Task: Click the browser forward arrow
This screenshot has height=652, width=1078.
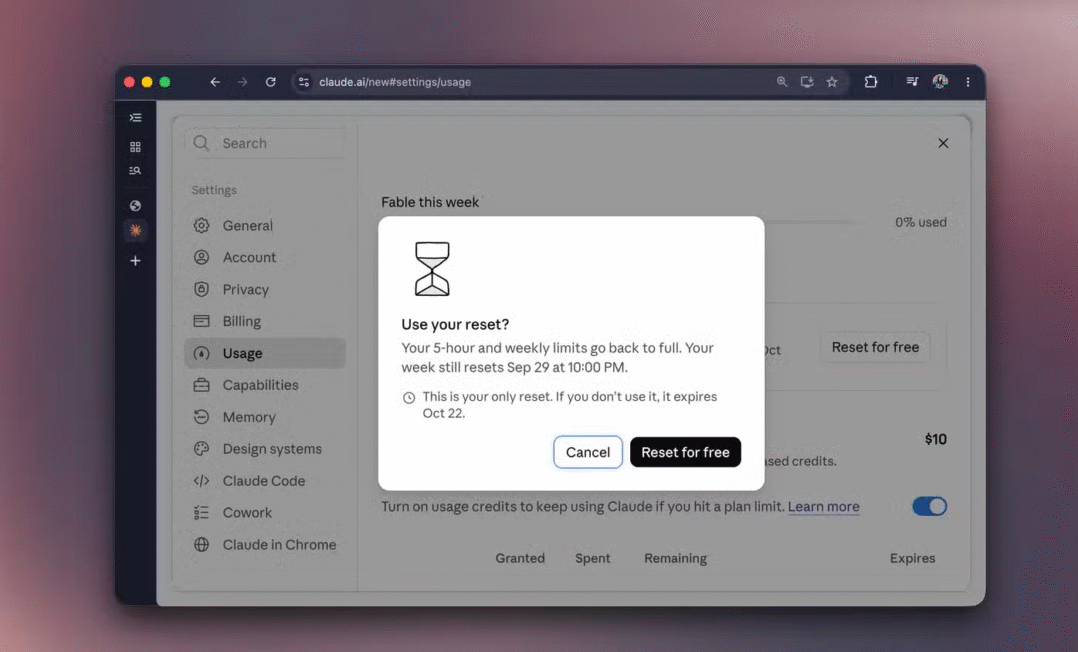Action: 243,82
